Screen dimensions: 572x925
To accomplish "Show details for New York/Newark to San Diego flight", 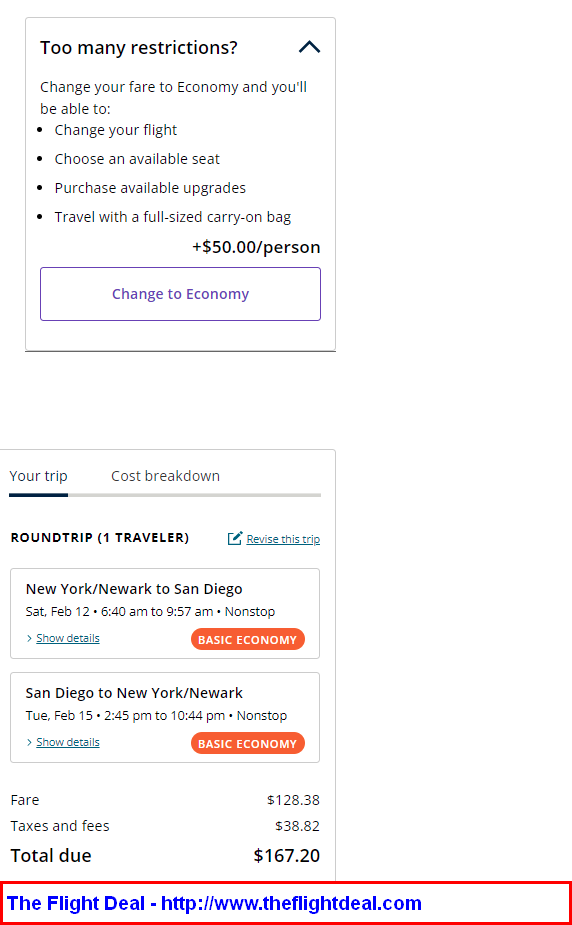I will [x=68, y=638].
